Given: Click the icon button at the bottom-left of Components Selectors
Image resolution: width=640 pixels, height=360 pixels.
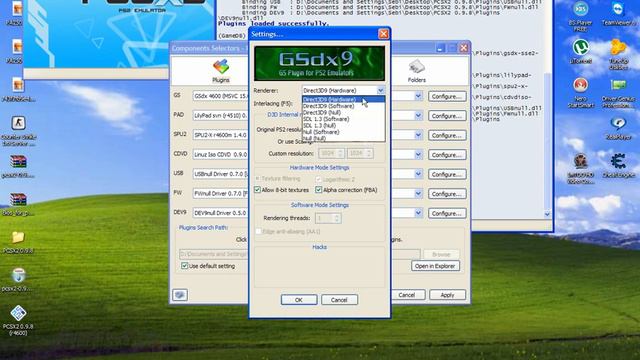Looking at the screenshot, I should pyautogui.click(x=180, y=295).
